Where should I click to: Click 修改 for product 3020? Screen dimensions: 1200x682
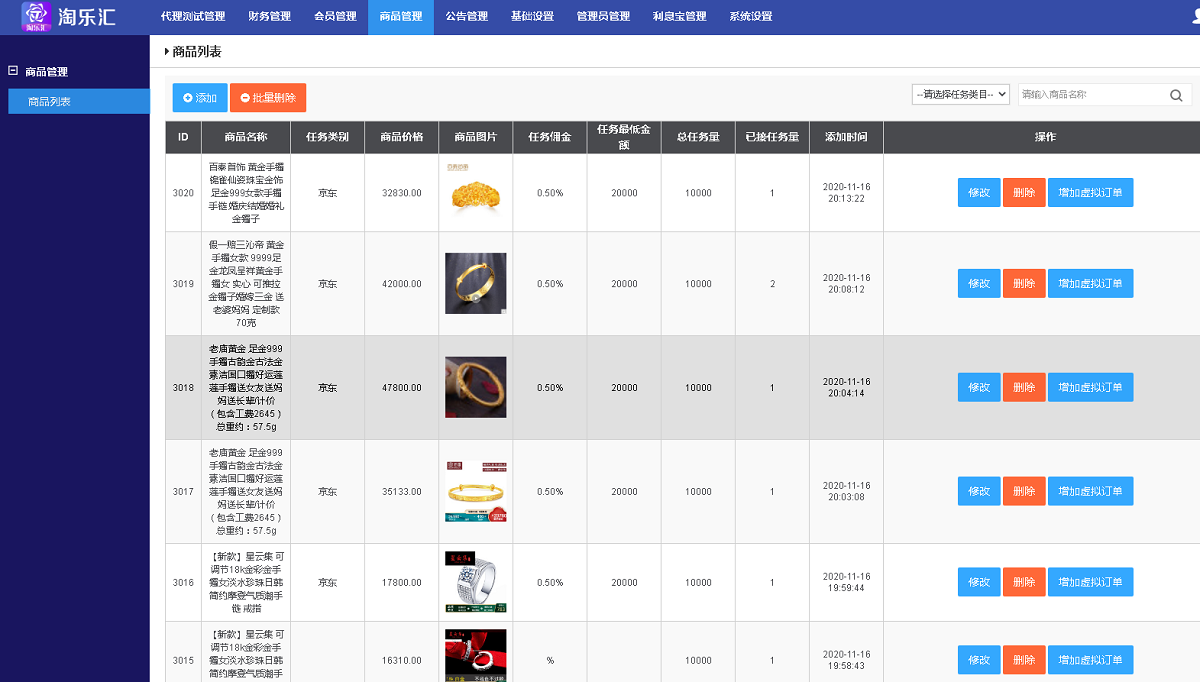pos(978,192)
